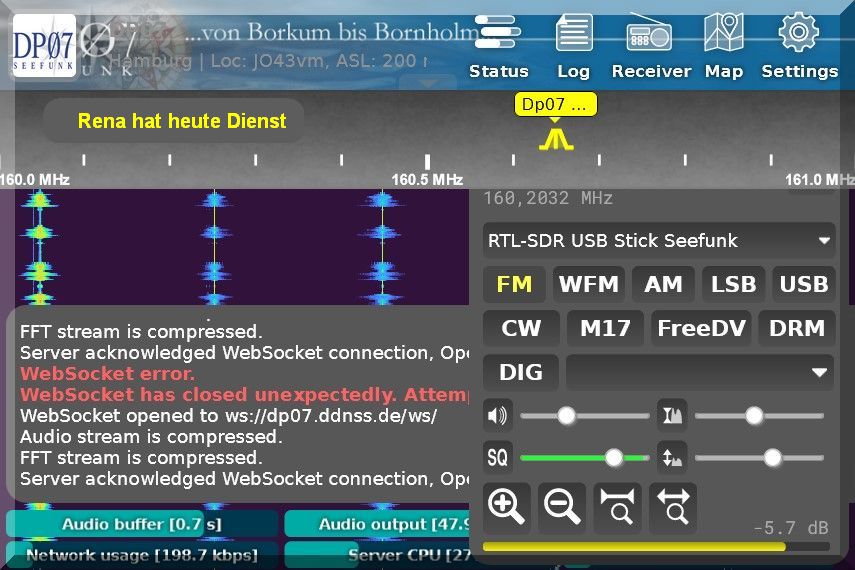Screen dimensions: 855x570
Task: Open the RTL-SDR USB Stick Seefunk profile dropdown
Action: tap(659, 240)
